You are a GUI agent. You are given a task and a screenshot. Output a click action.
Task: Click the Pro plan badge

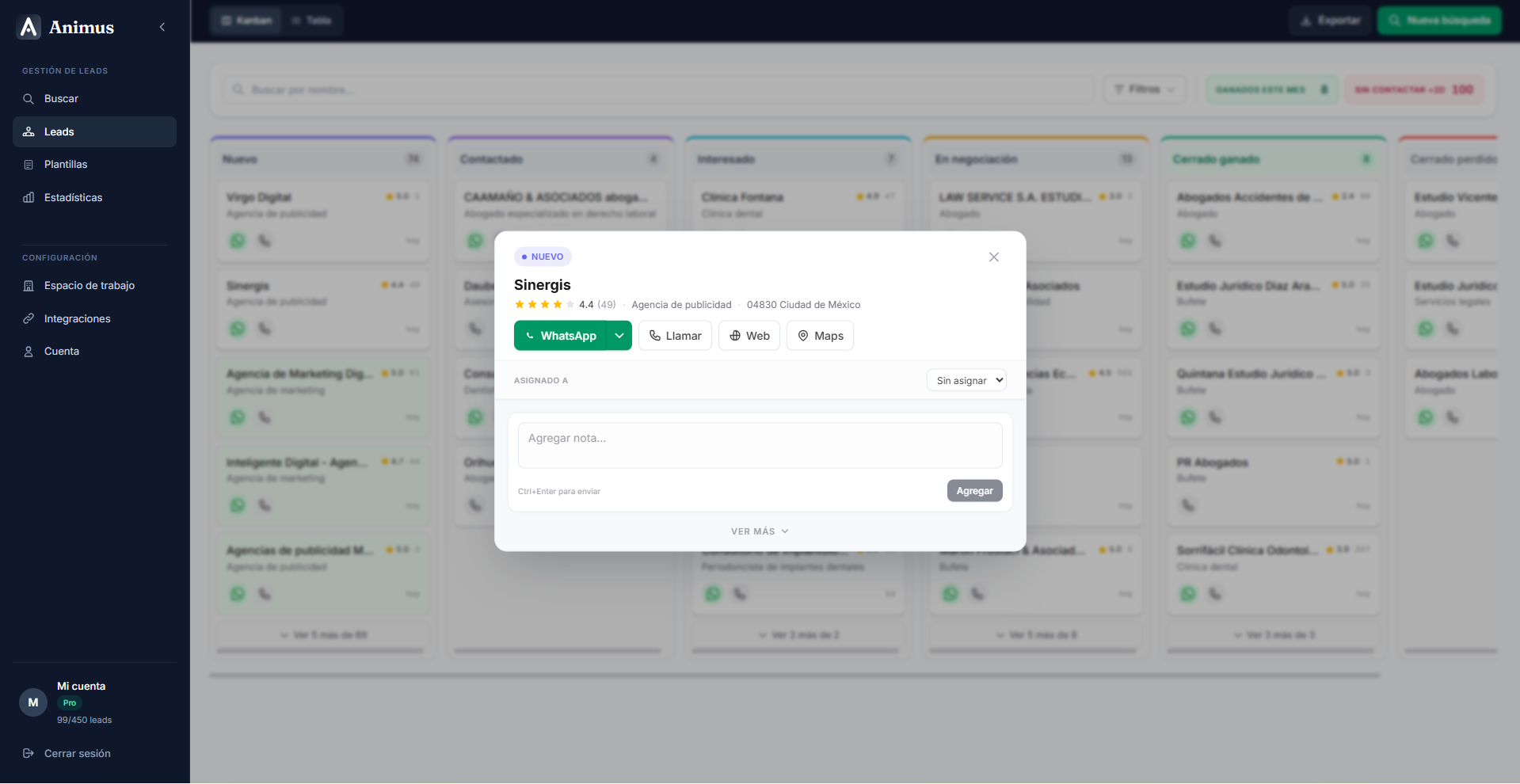click(x=70, y=702)
